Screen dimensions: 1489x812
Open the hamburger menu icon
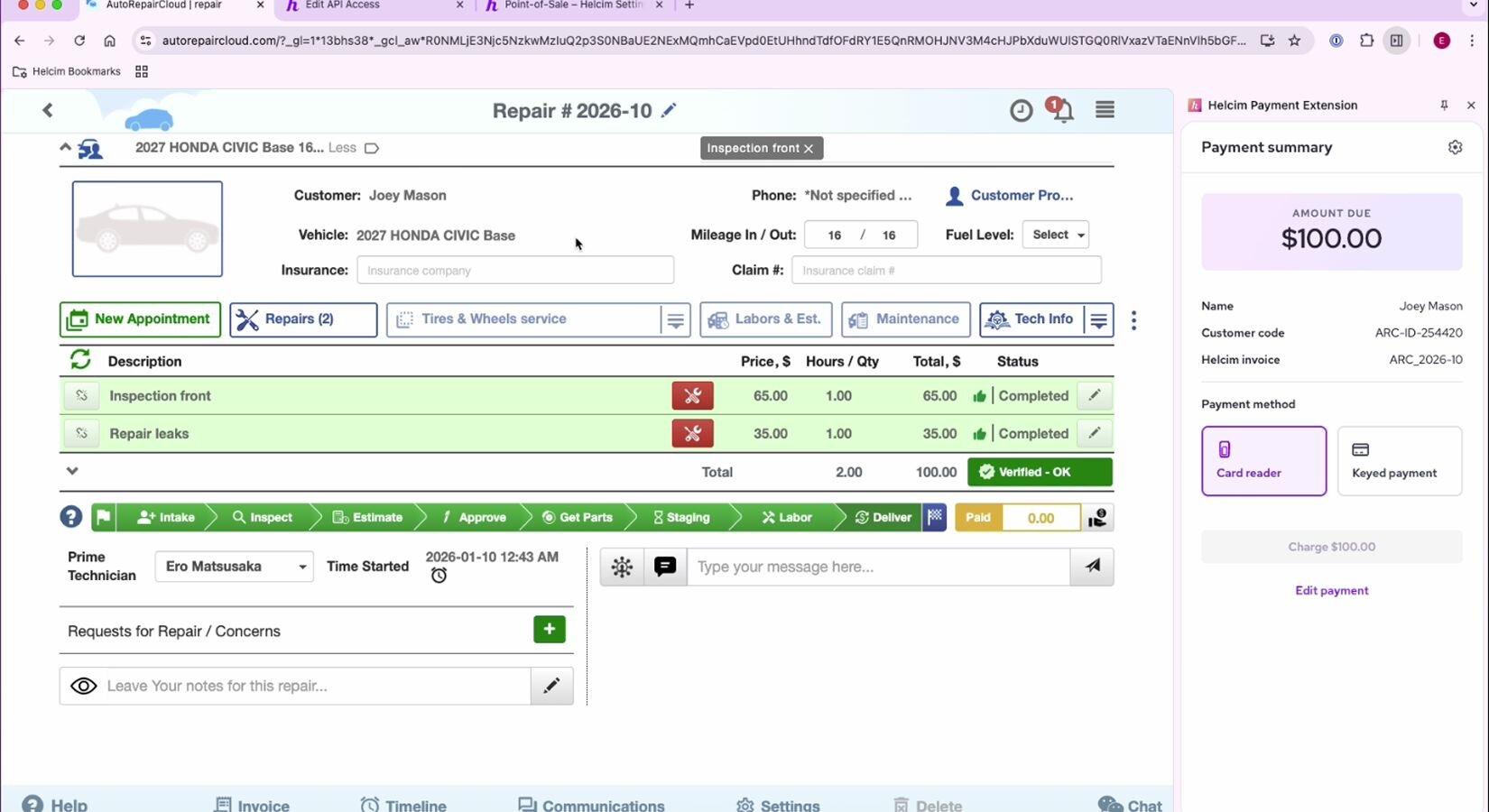pos(1105,110)
